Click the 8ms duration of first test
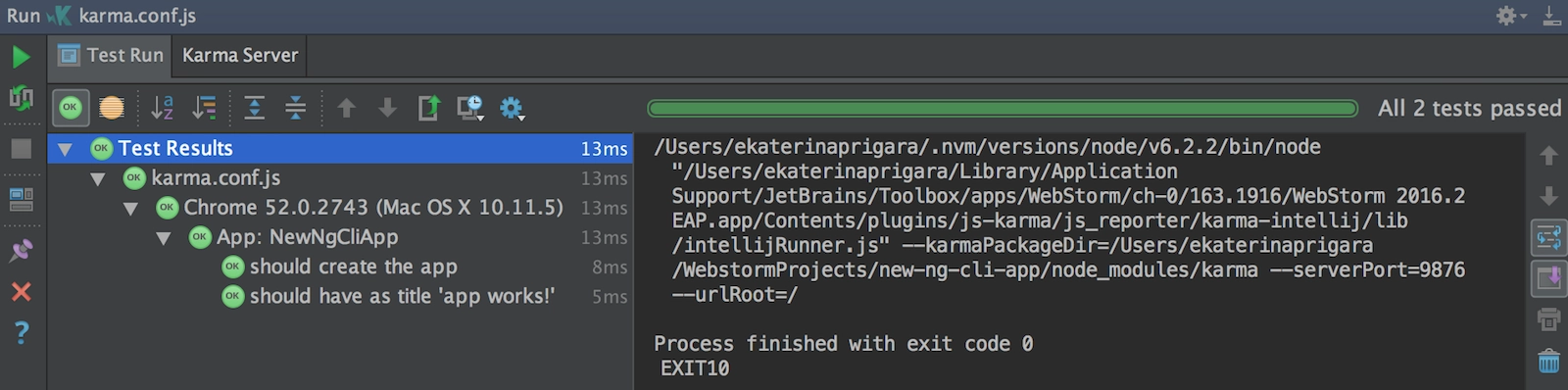The height and width of the screenshot is (390, 1568). (610, 268)
